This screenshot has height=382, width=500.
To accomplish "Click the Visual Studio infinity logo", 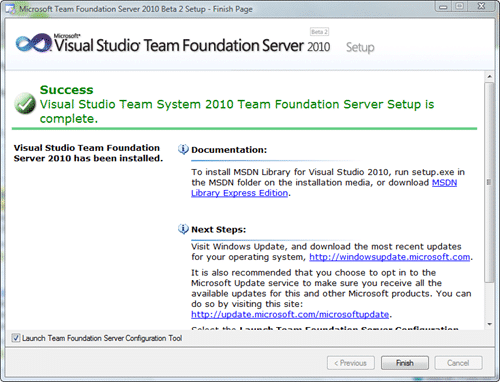I will click(x=33, y=43).
